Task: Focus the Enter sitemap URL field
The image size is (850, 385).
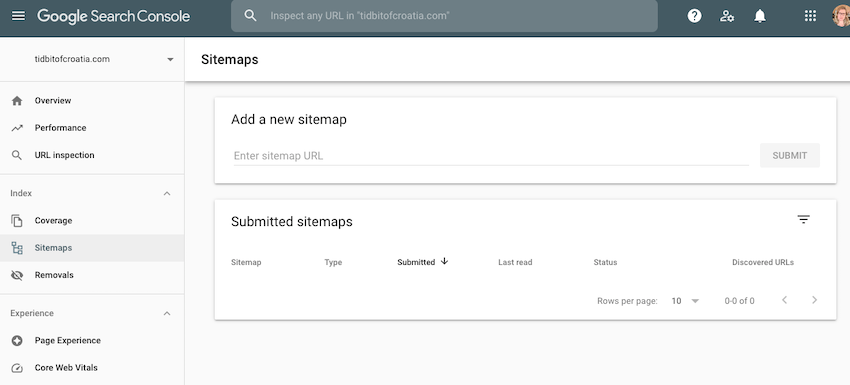Action: point(491,156)
